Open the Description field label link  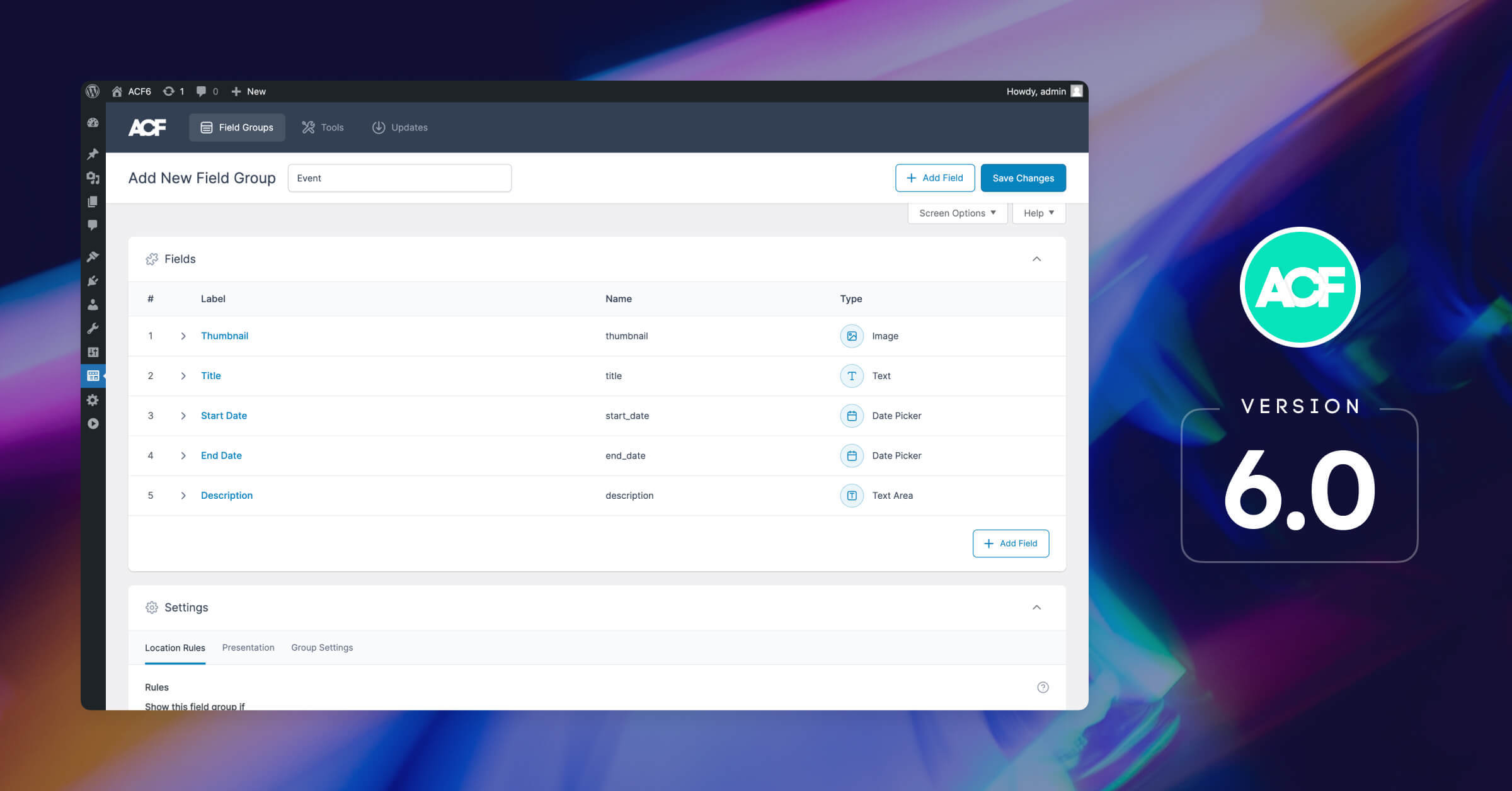click(x=227, y=496)
